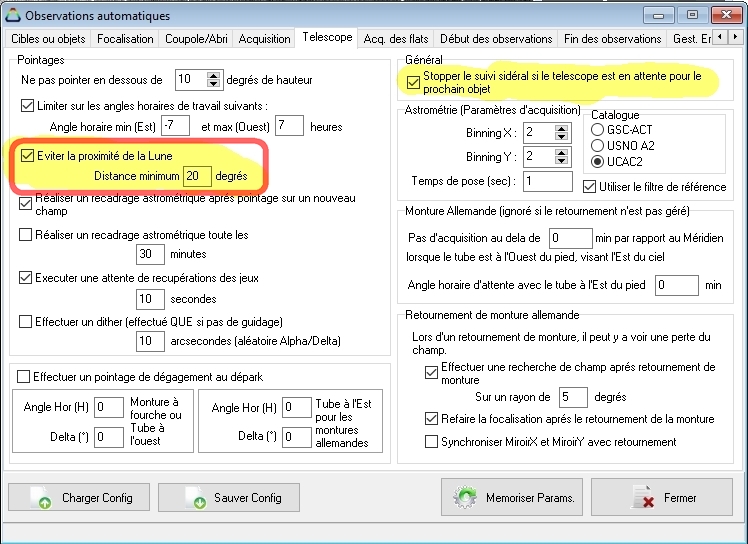
Task: Click the Distance minimum degrees field
Action: tap(197, 177)
